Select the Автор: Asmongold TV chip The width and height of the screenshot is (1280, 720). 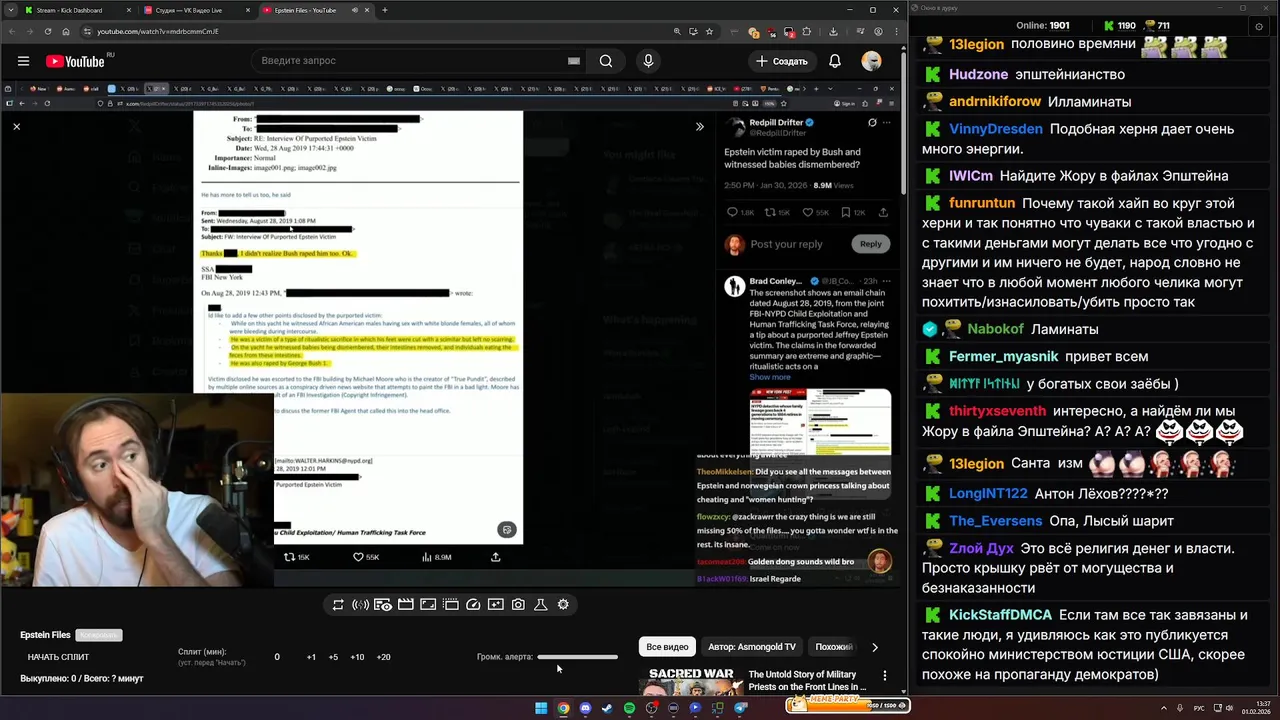click(752, 647)
